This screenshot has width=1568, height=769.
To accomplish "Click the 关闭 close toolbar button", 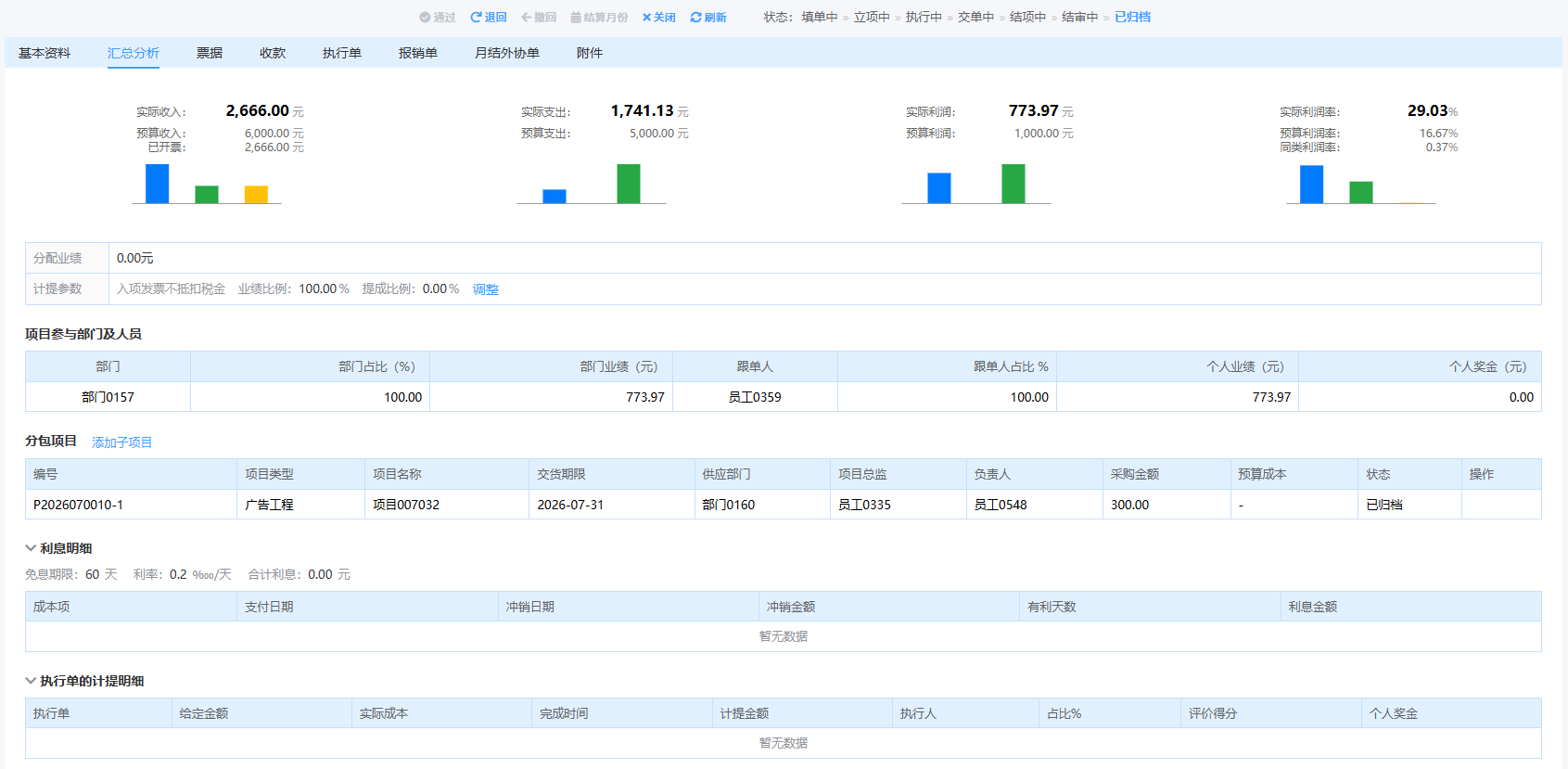I will click(658, 18).
